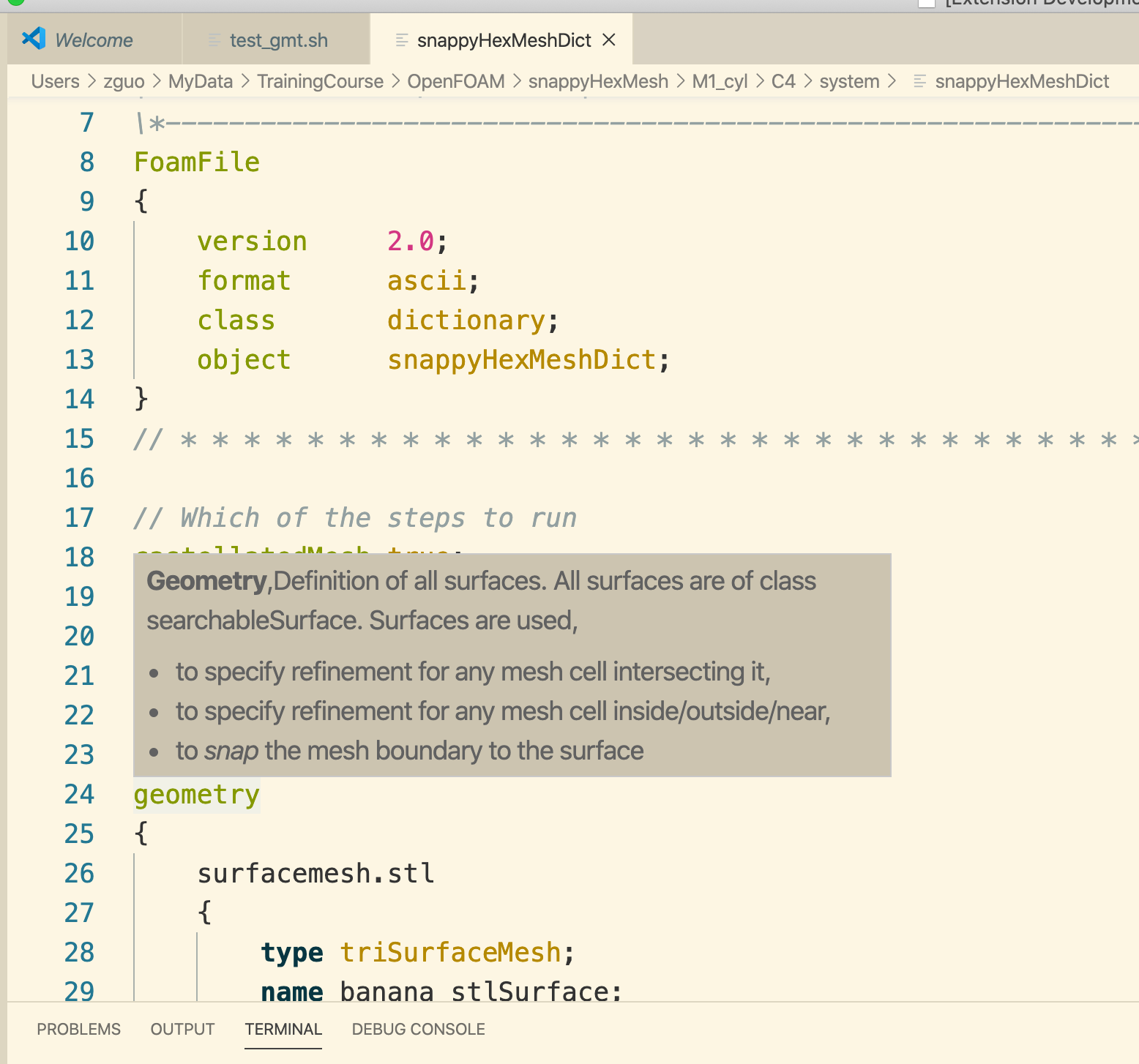1139x1064 pixels.
Task: Click snappyHexMeshDict file in breadcrumb
Action: (x=1022, y=81)
